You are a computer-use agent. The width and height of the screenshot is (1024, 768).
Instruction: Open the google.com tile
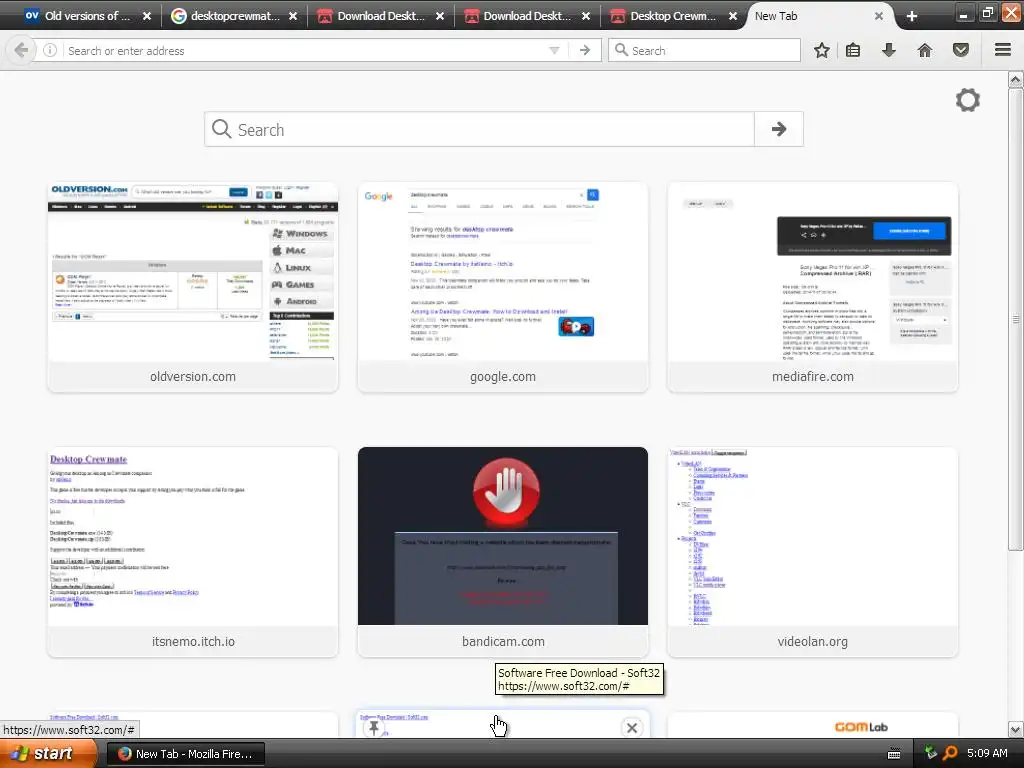[x=503, y=287]
